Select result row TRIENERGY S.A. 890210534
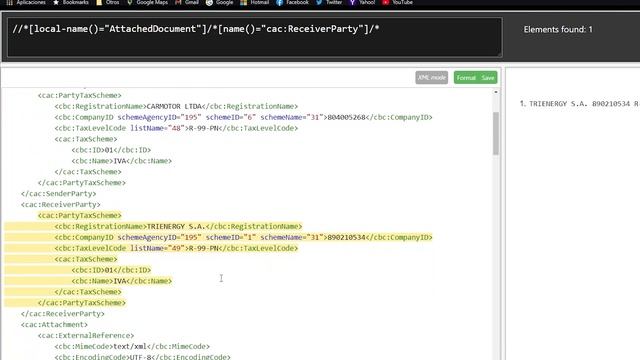The width and height of the screenshot is (640, 360). point(580,104)
